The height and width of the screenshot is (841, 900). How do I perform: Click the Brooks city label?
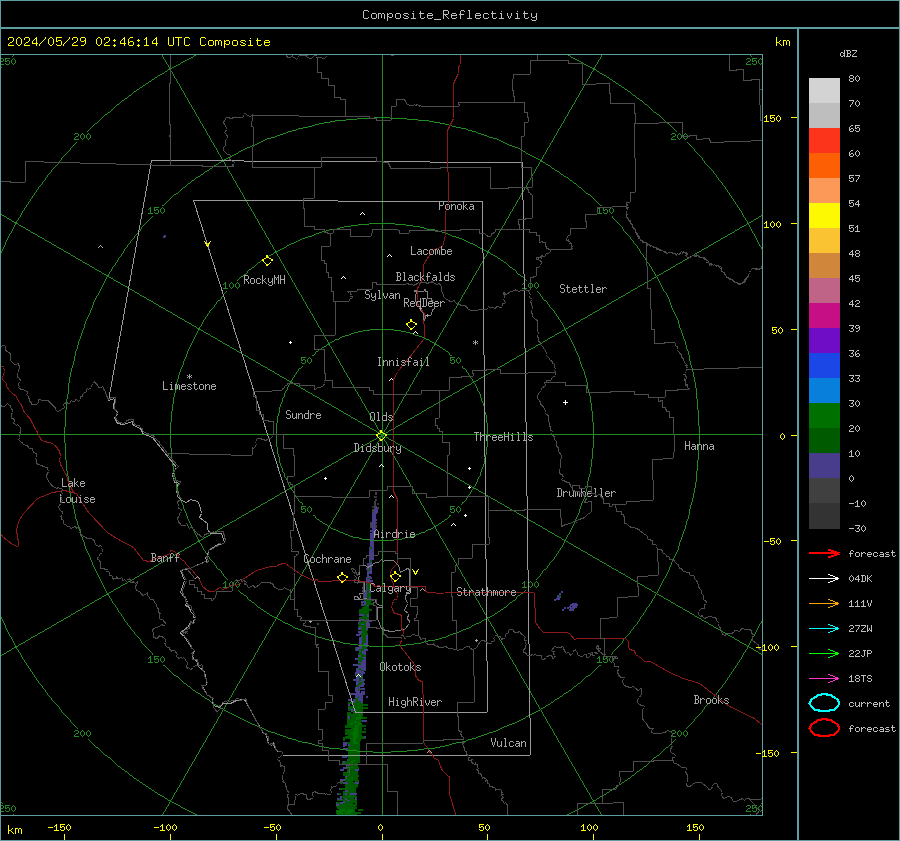711,700
